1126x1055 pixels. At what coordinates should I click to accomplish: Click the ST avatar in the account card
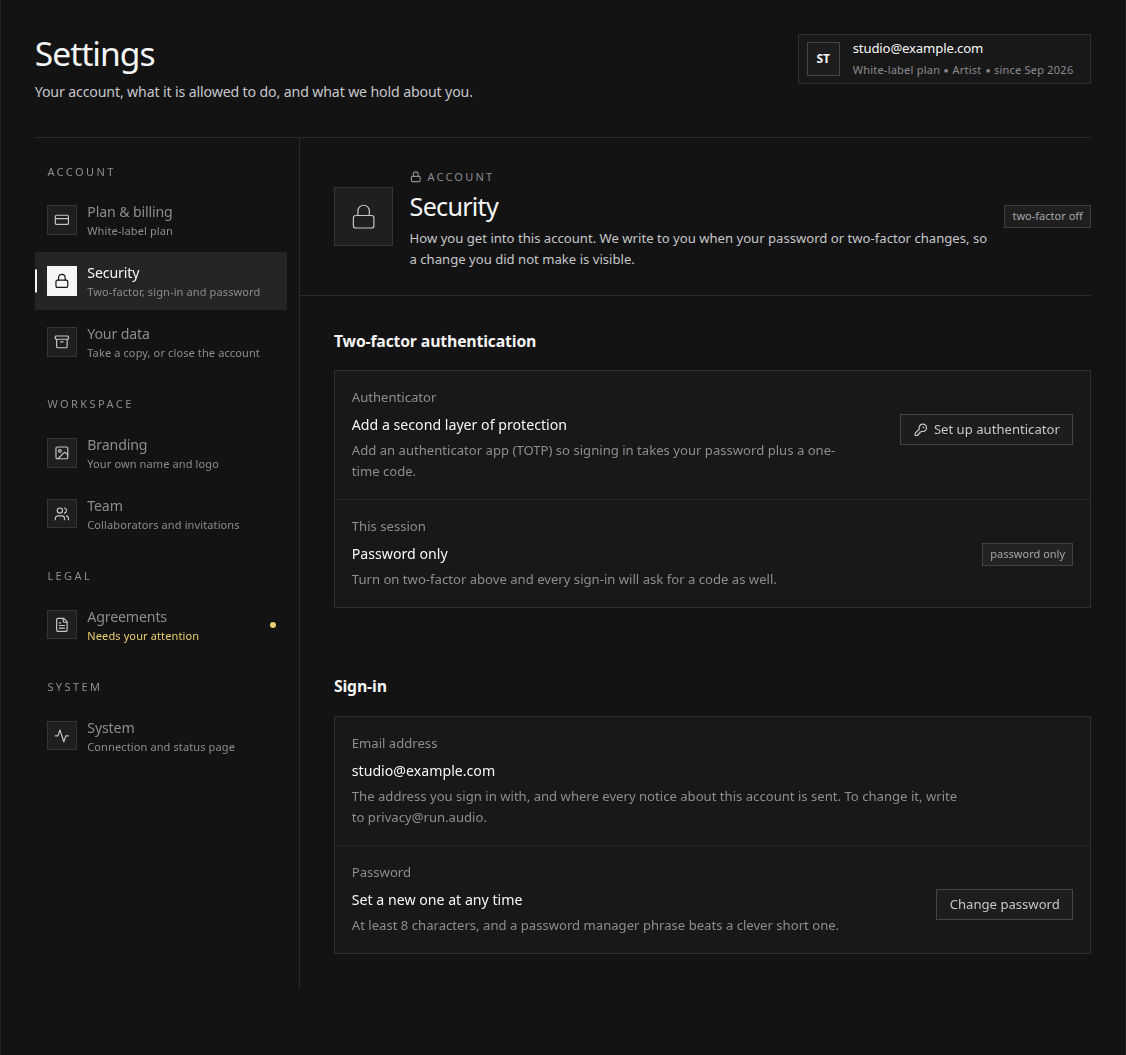(x=823, y=59)
